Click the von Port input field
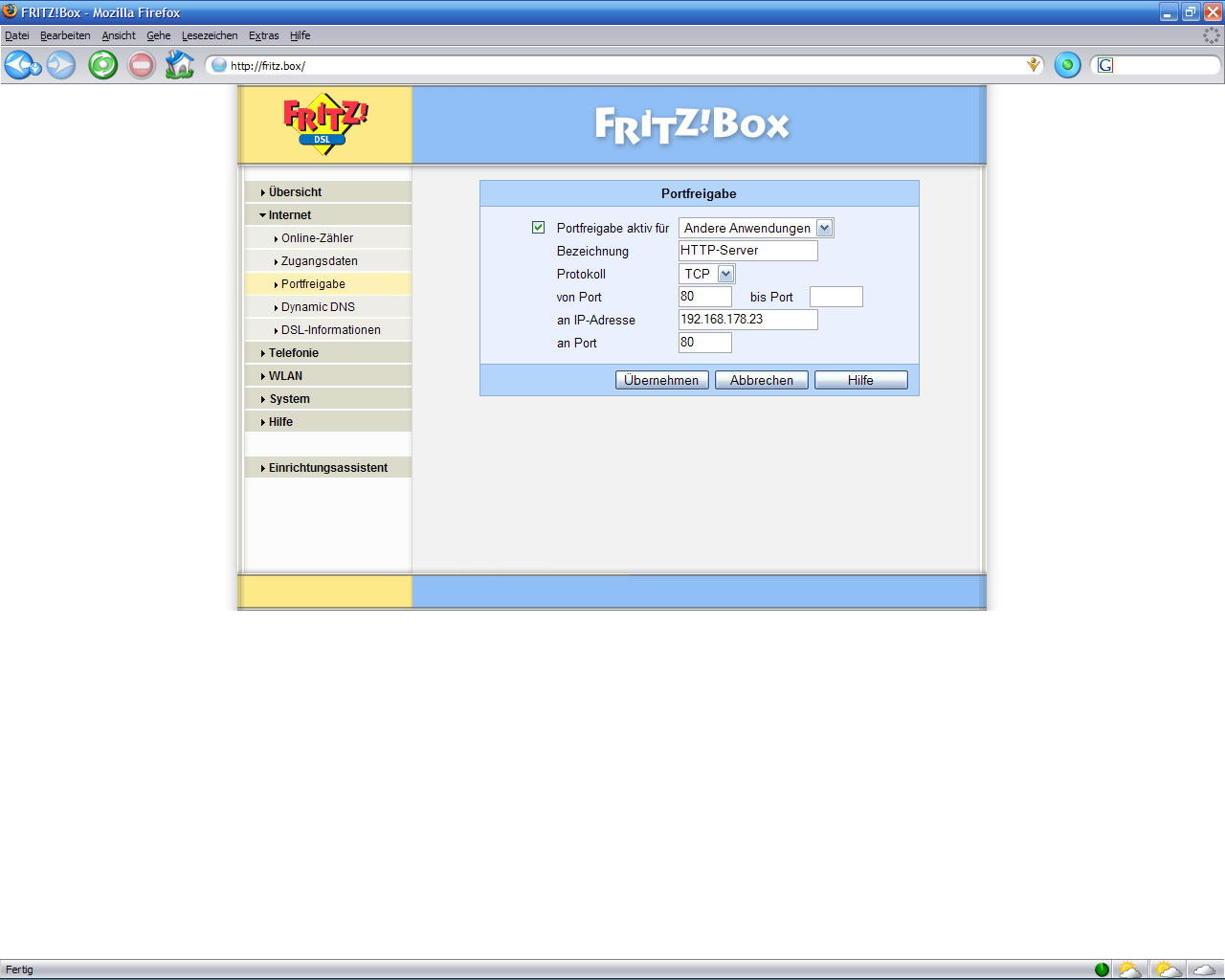 point(705,297)
